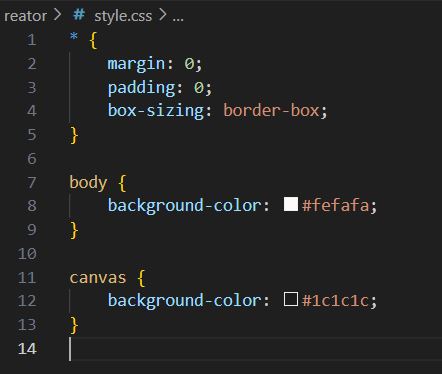This screenshot has width=442, height=374.
Task: Click line number 14 in the gutter
Action: pos(27,349)
